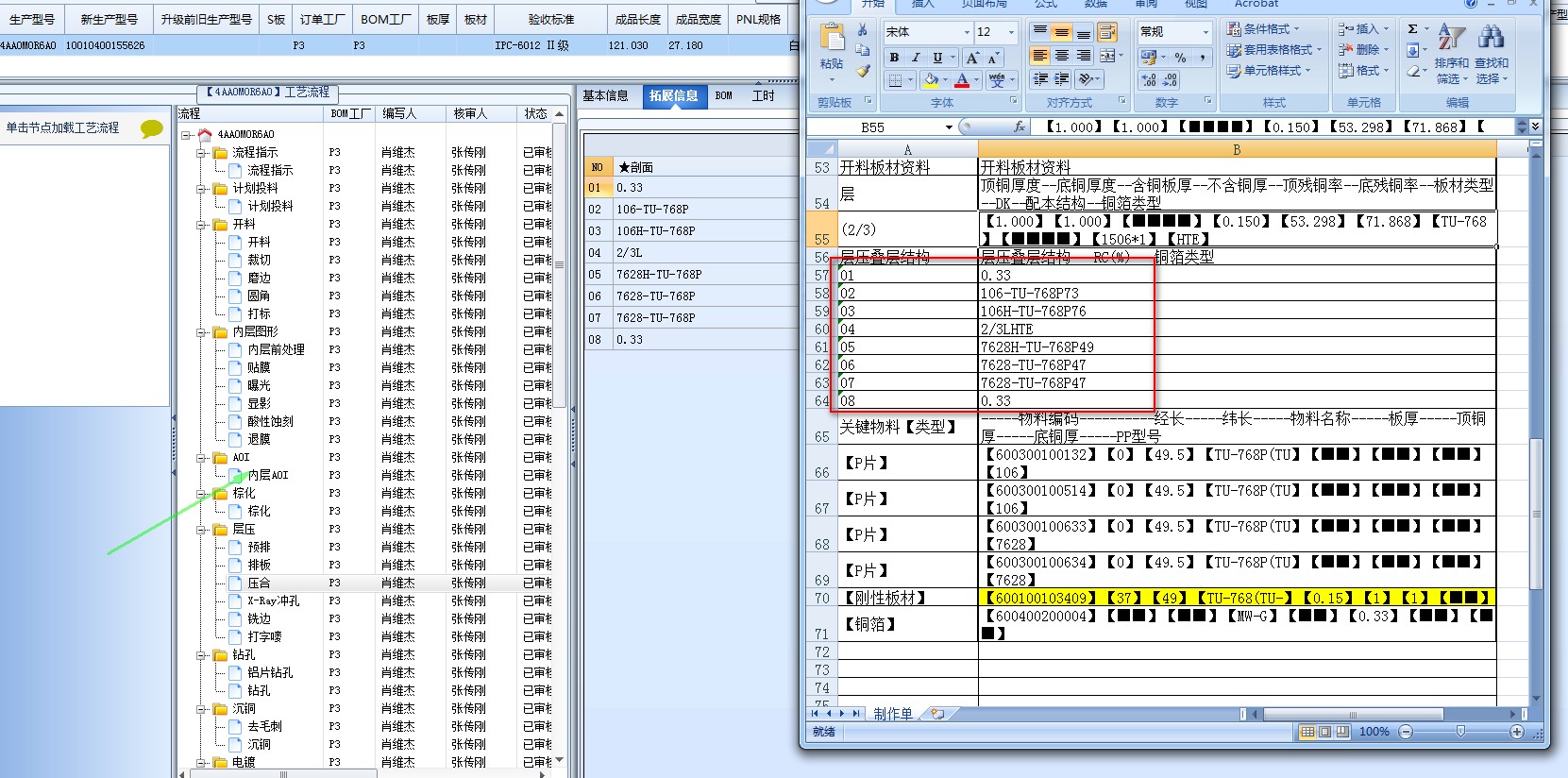Click the Copy icon in the clipboard group
This screenshot has width=1568, height=778.
(x=863, y=51)
